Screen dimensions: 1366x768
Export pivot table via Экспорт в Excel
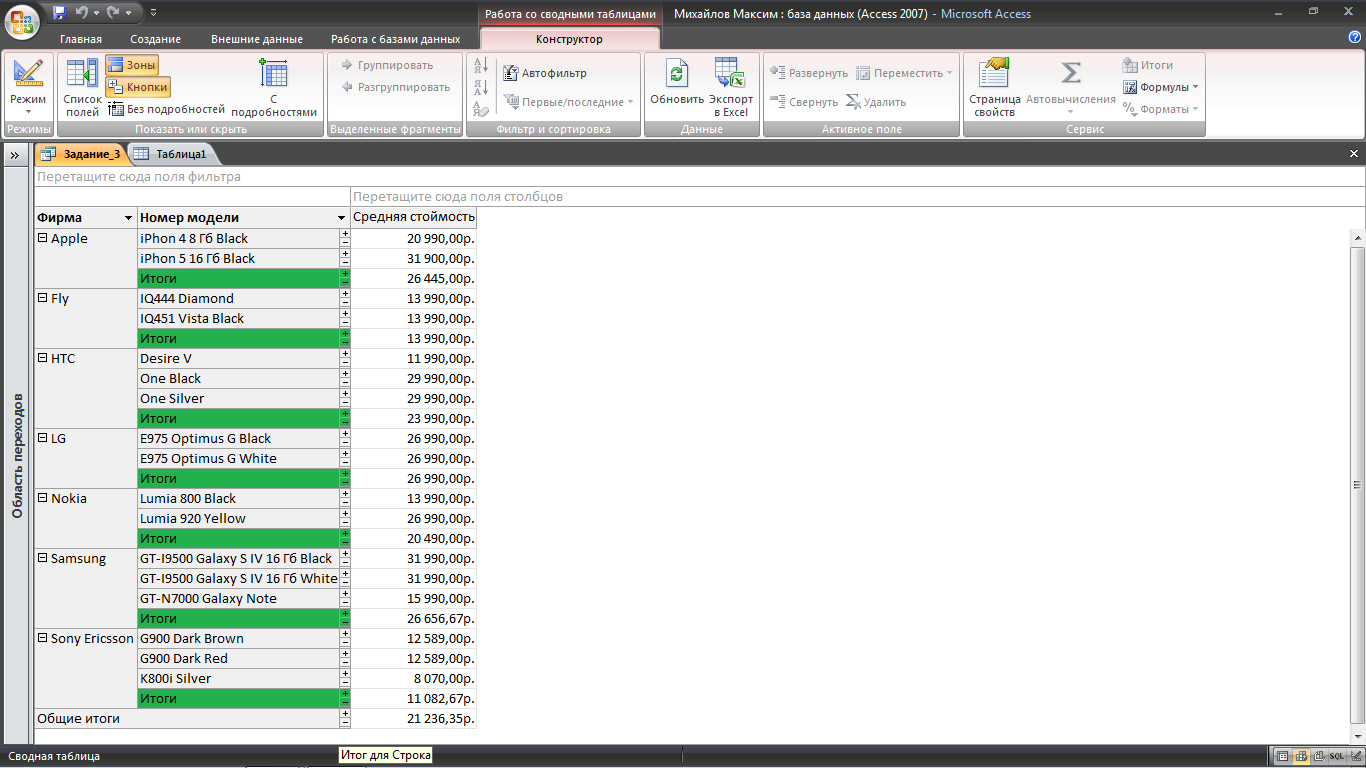tap(731, 86)
